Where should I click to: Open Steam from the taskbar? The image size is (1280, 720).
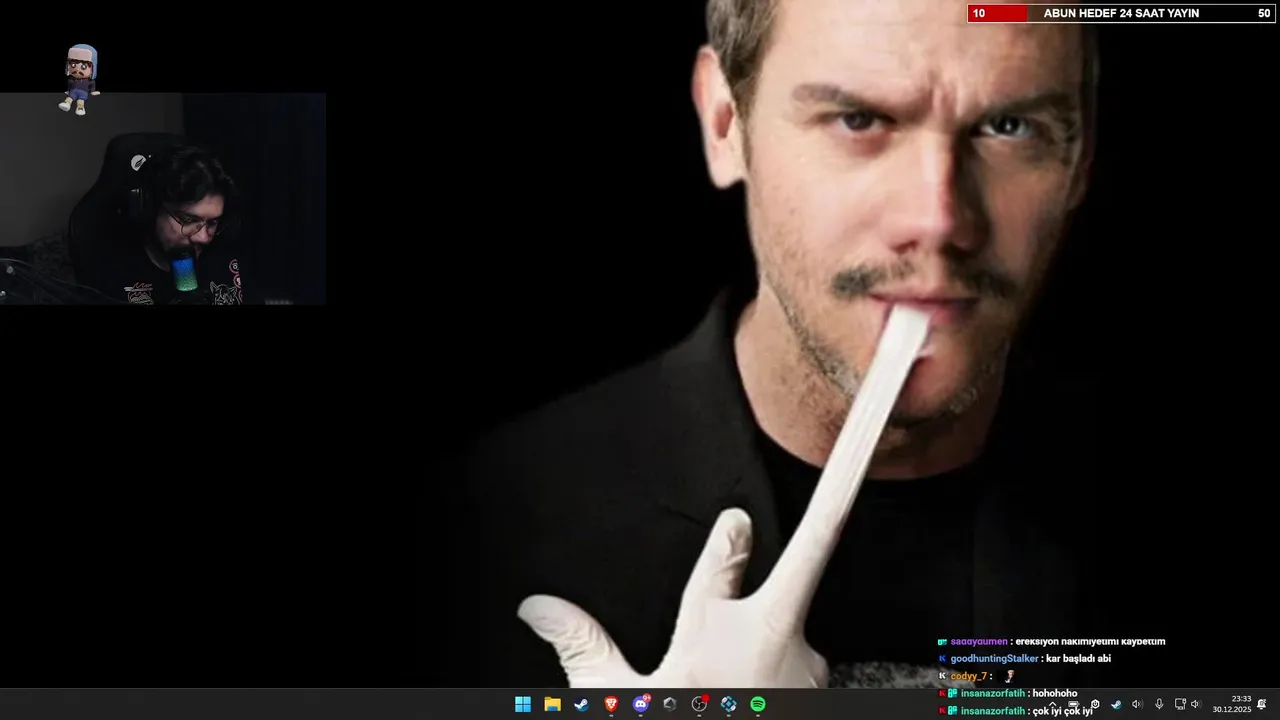point(581,704)
